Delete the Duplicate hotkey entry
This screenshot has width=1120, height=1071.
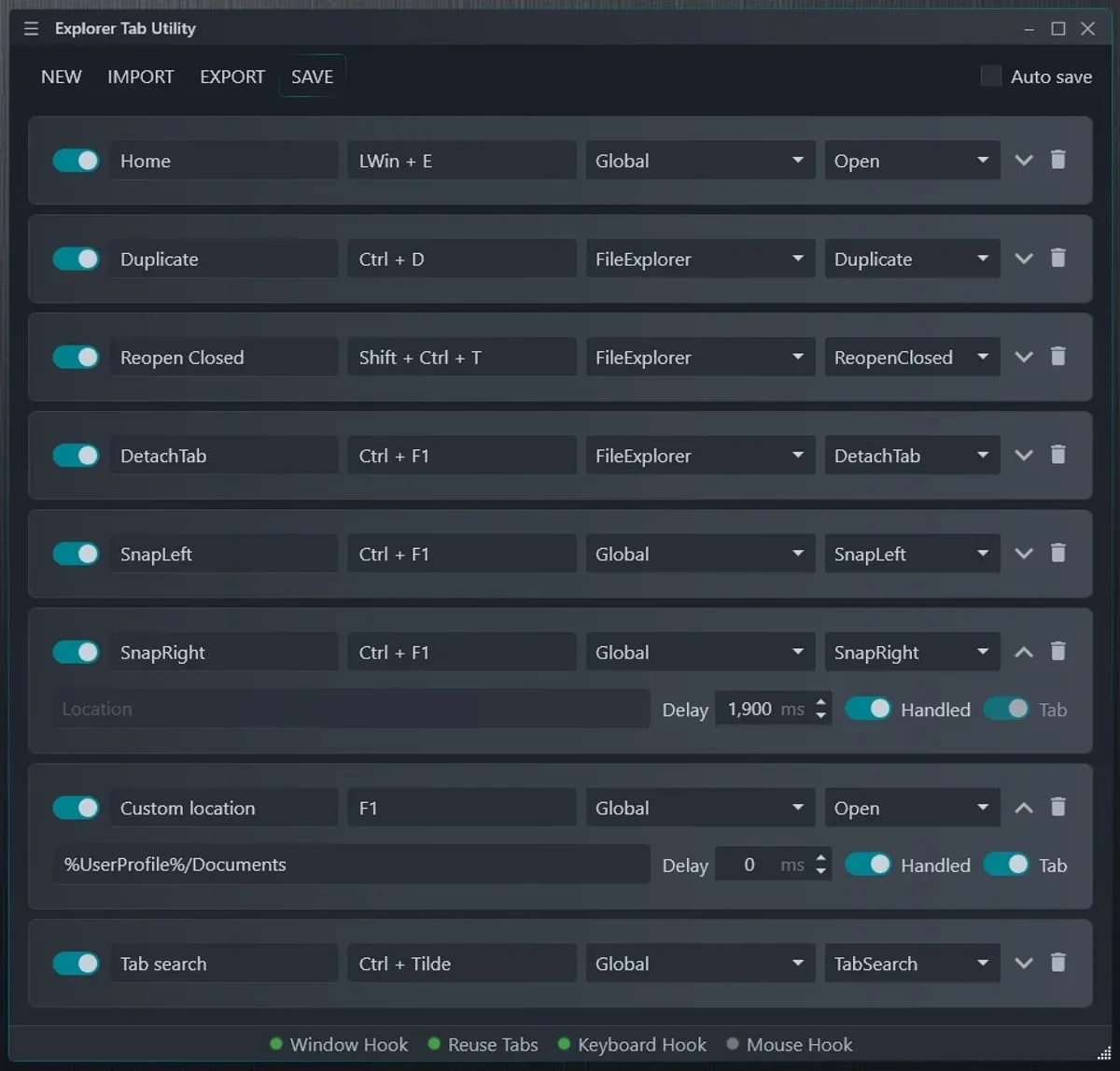click(x=1057, y=258)
